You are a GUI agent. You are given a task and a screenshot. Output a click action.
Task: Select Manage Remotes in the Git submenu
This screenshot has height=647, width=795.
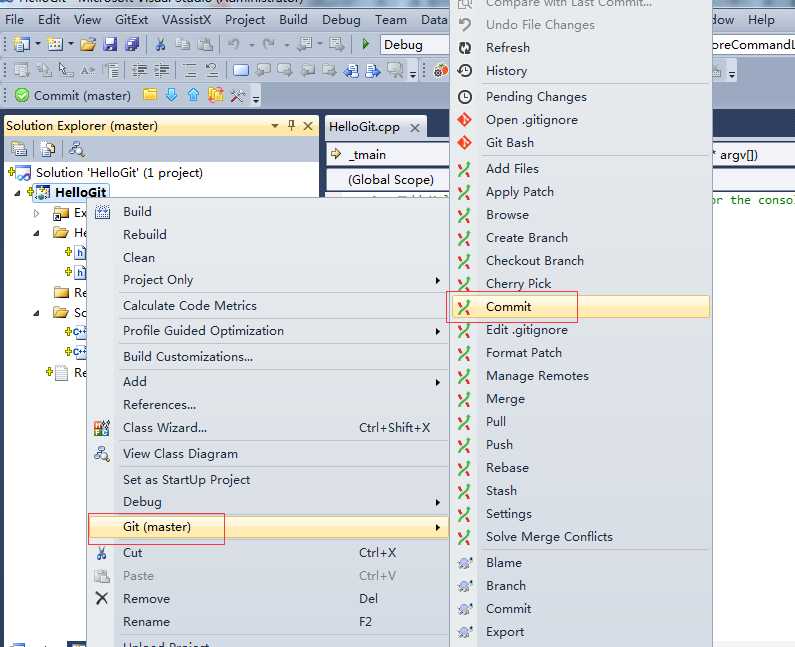pos(581,376)
